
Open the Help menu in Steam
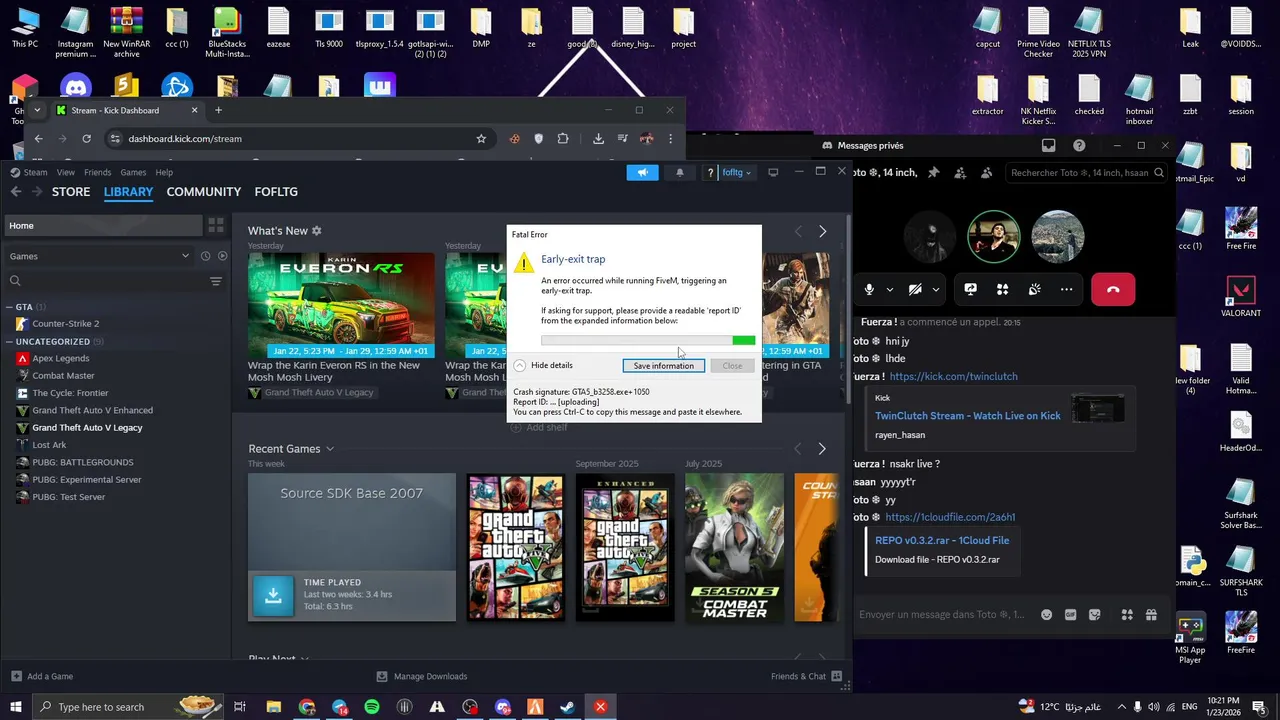pos(164,172)
